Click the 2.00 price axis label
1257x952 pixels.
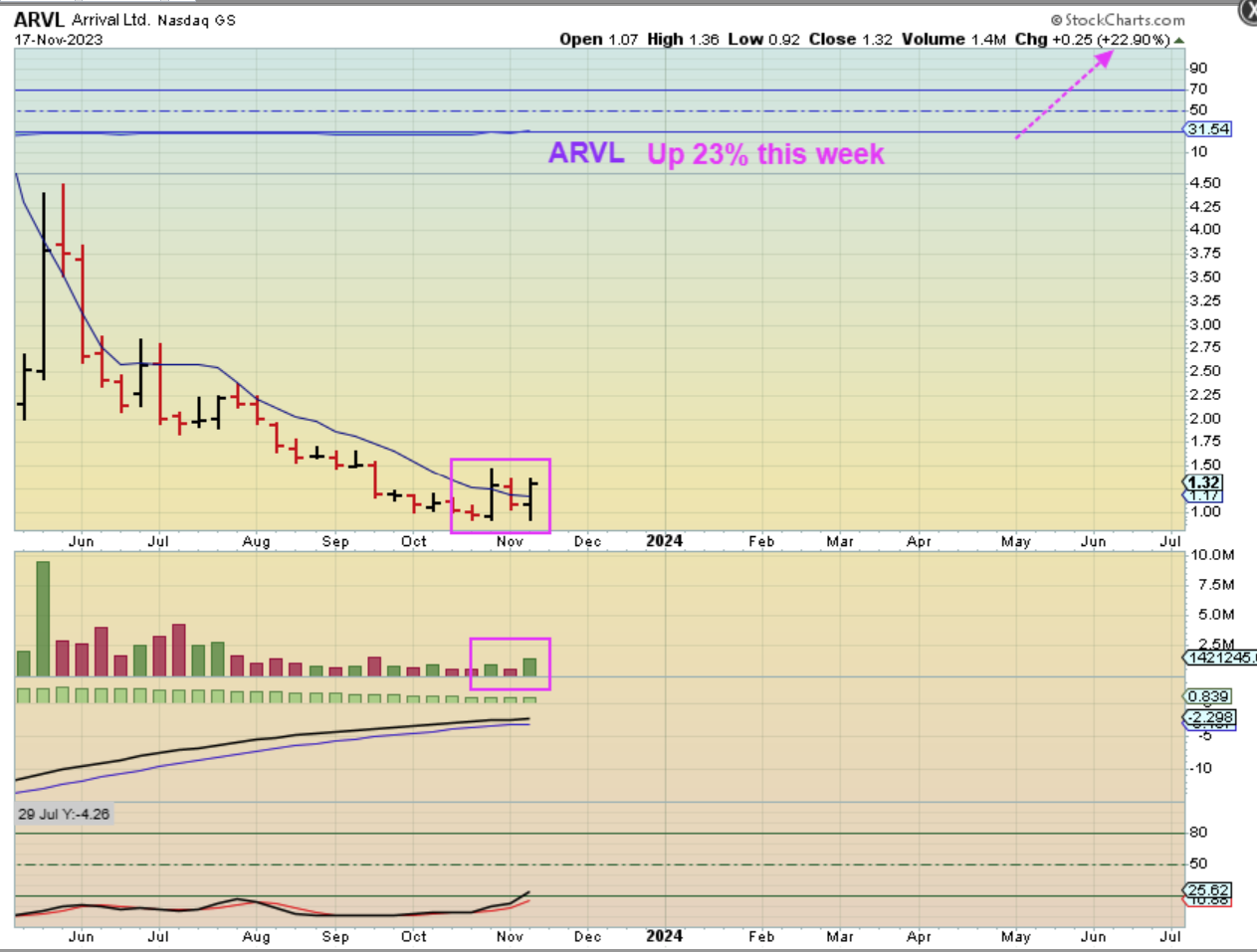point(1205,419)
